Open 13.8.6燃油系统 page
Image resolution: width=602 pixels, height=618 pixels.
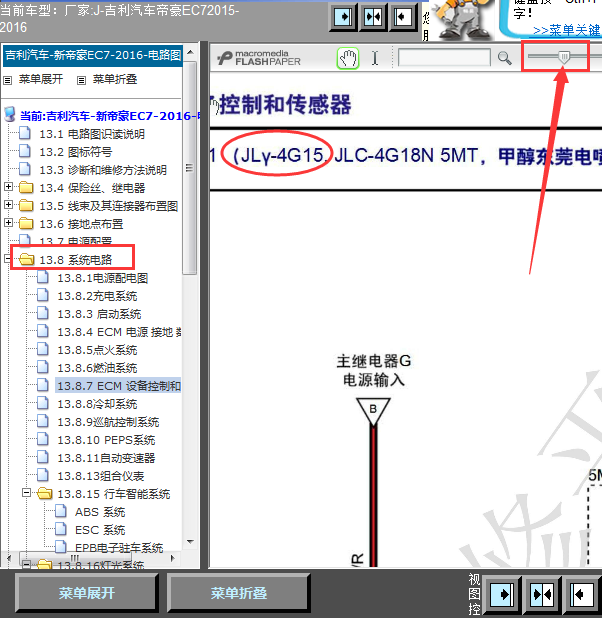[97, 369]
